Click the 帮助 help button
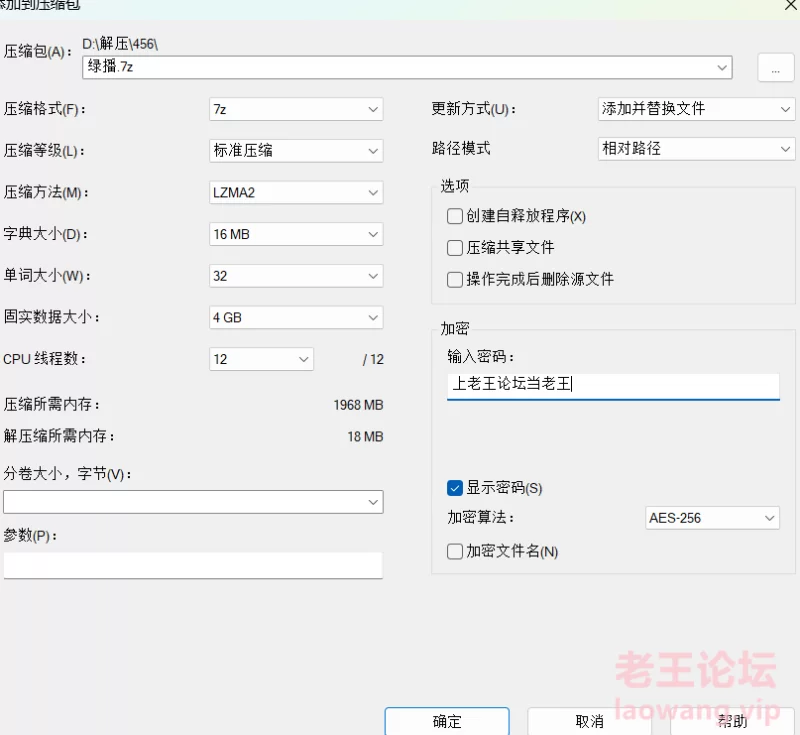Viewport: 800px width, 735px height. pyautogui.click(x=732, y=721)
